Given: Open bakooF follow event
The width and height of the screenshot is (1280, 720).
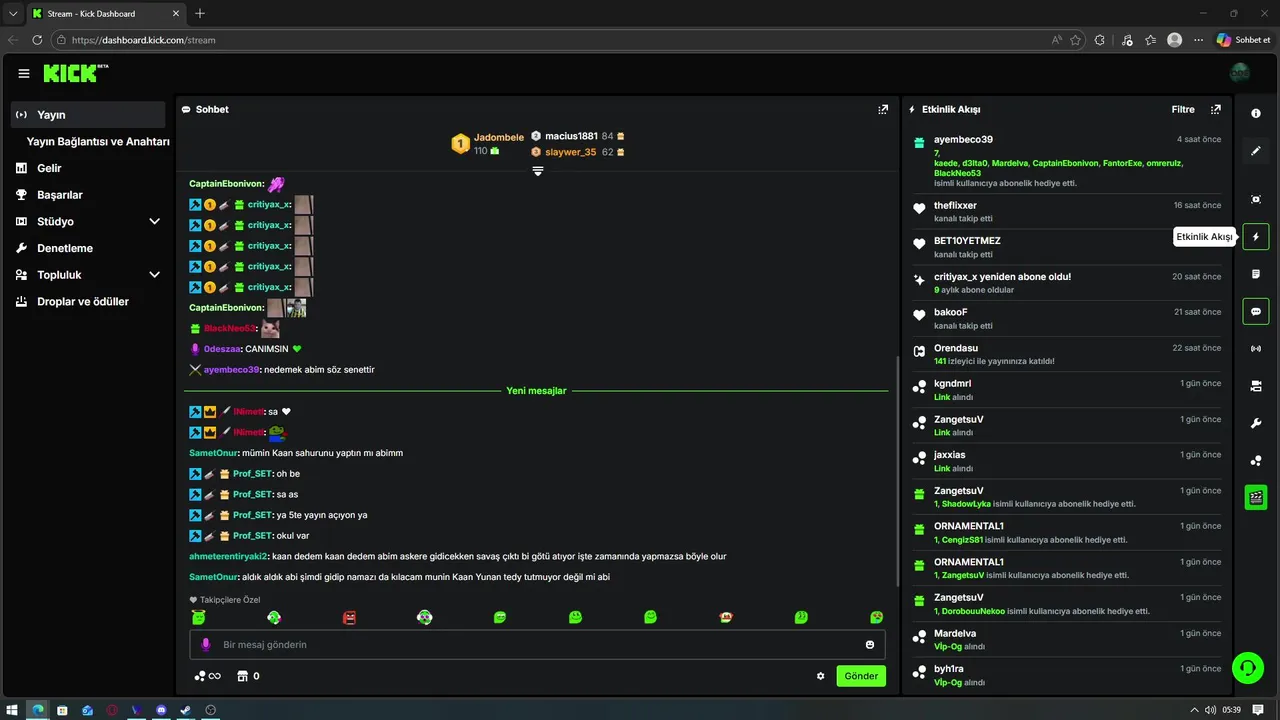Looking at the screenshot, I should pos(1068,318).
